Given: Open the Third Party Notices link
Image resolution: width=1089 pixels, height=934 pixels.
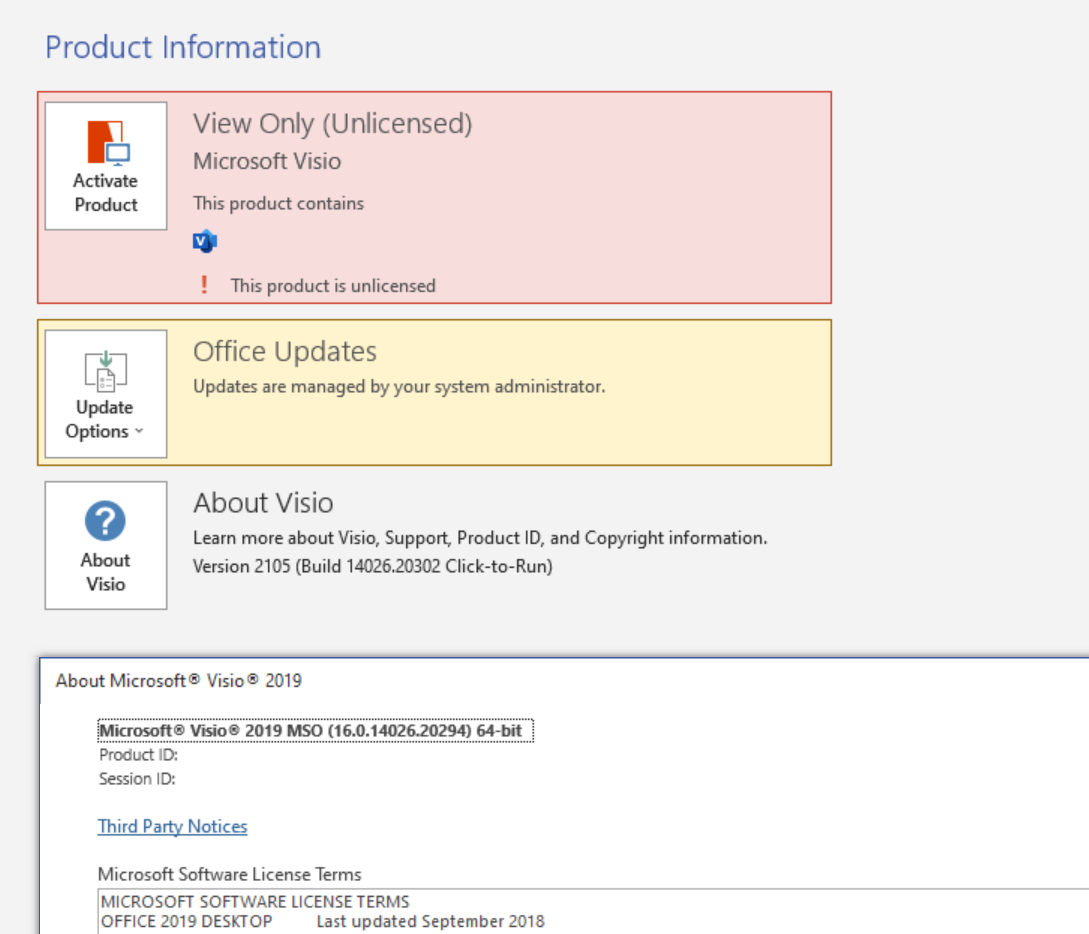Looking at the screenshot, I should pyautogui.click(x=172, y=826).
